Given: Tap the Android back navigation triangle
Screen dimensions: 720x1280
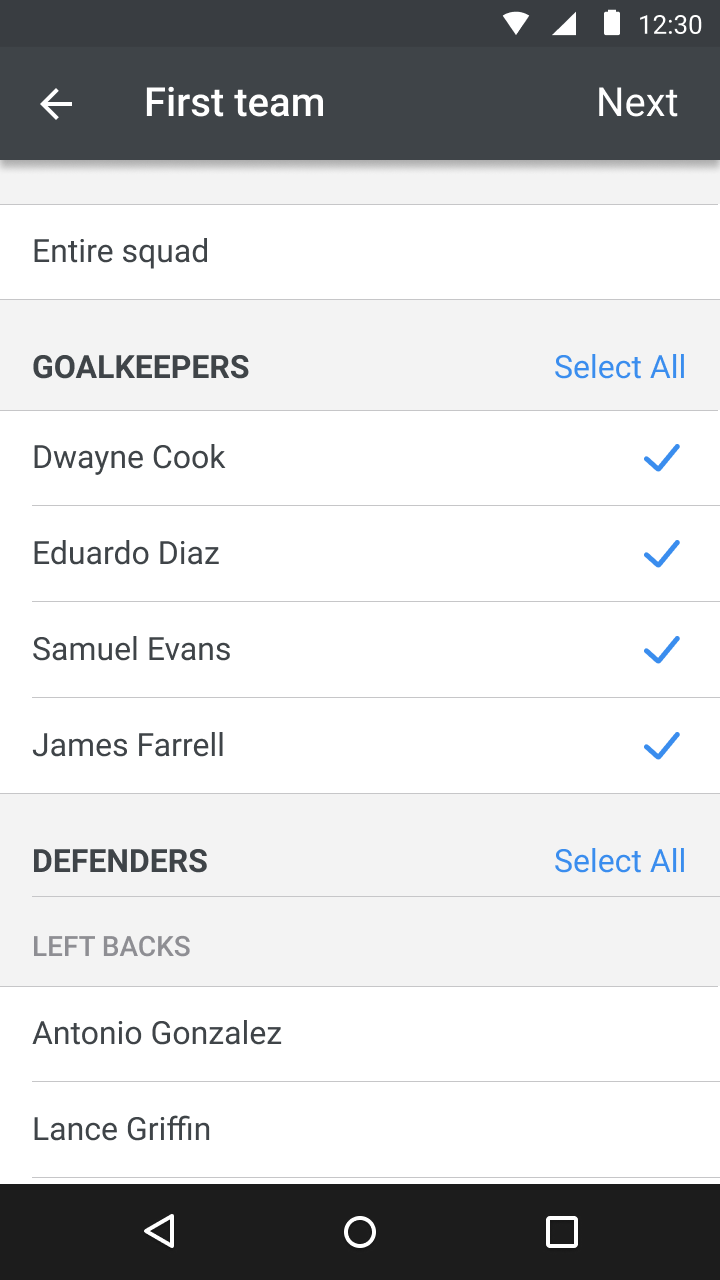Looking at the screenshot, I should [x=160, y=1231].
